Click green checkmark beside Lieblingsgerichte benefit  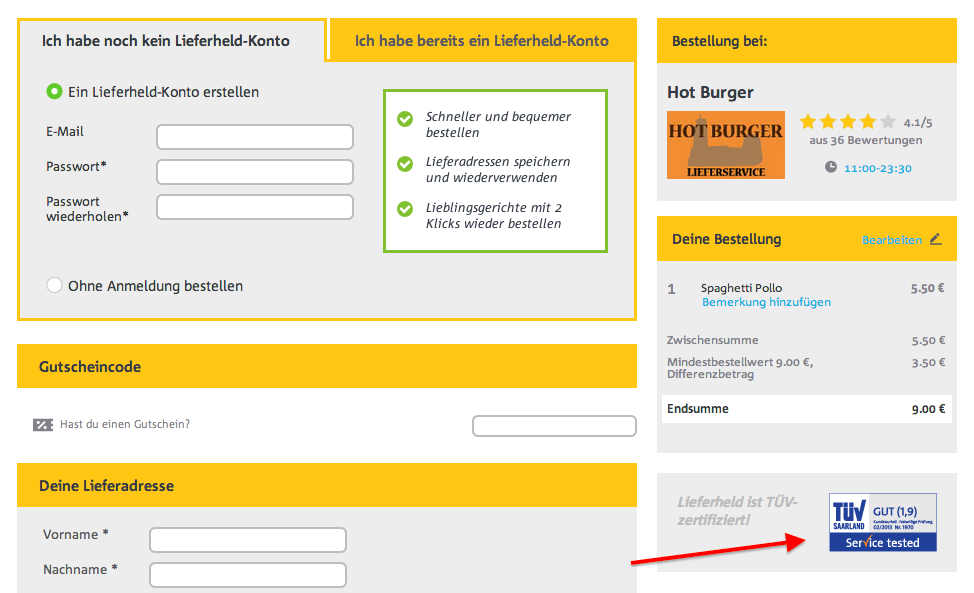point(405,209)
